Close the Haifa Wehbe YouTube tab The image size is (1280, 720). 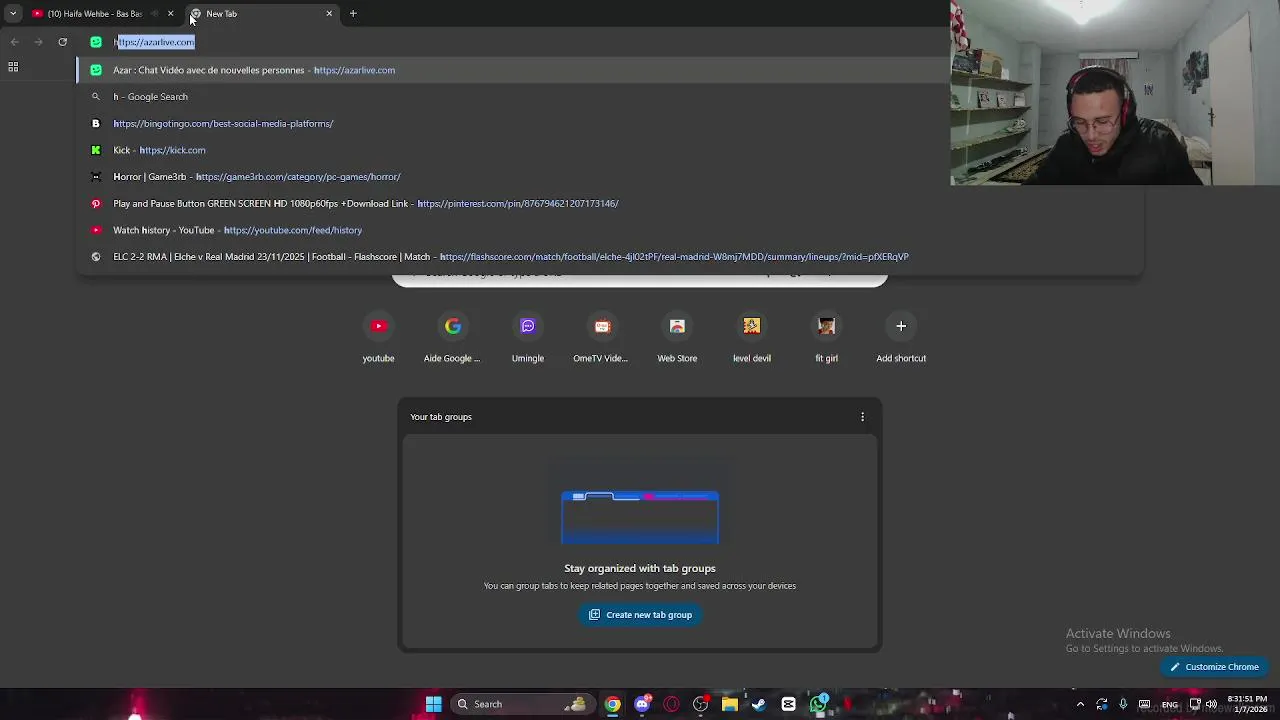[x=170, y=14]
